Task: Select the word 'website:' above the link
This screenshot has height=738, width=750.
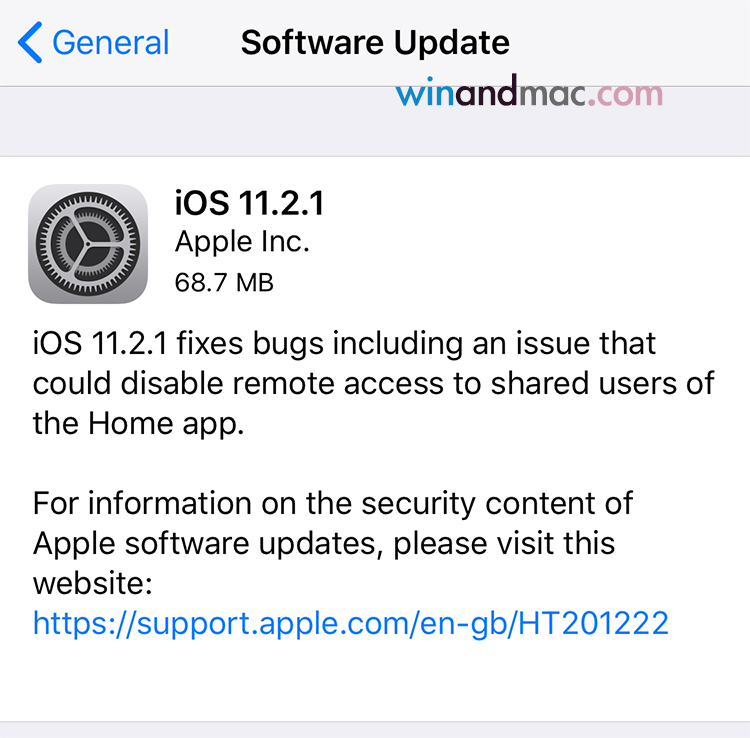Action: [x=93, y=584]
